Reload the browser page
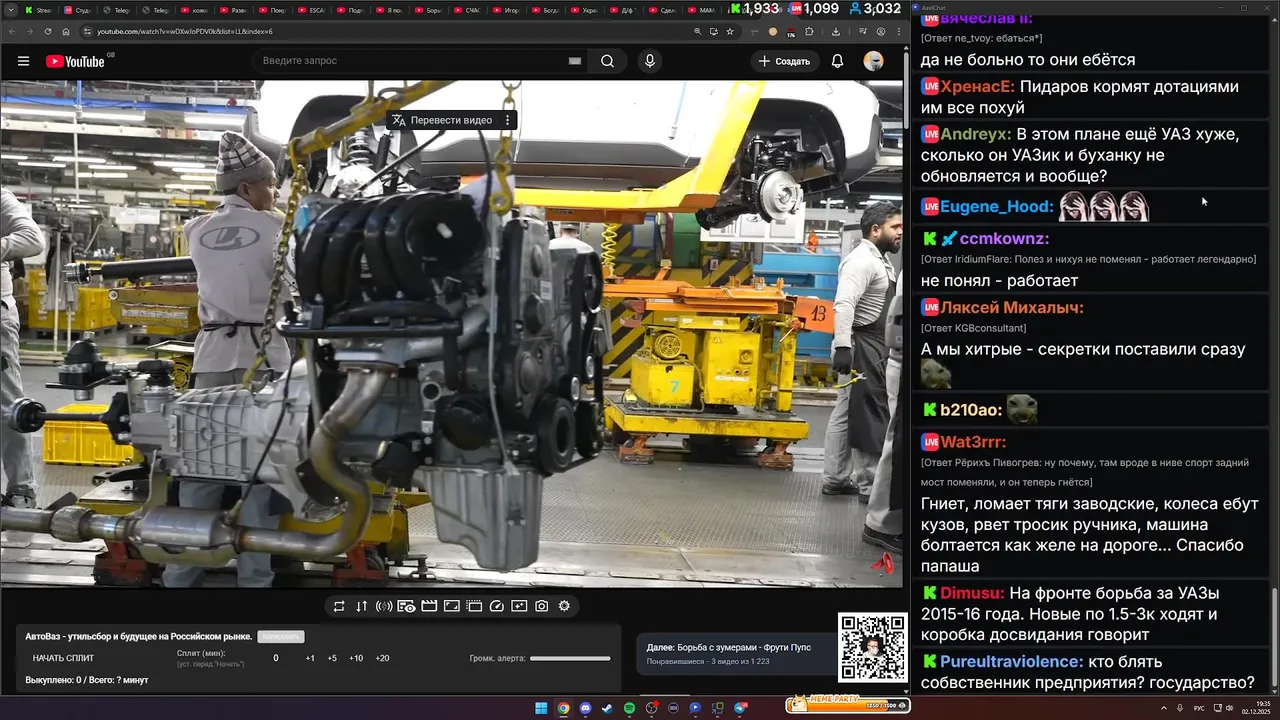 (x=48, y=31)
